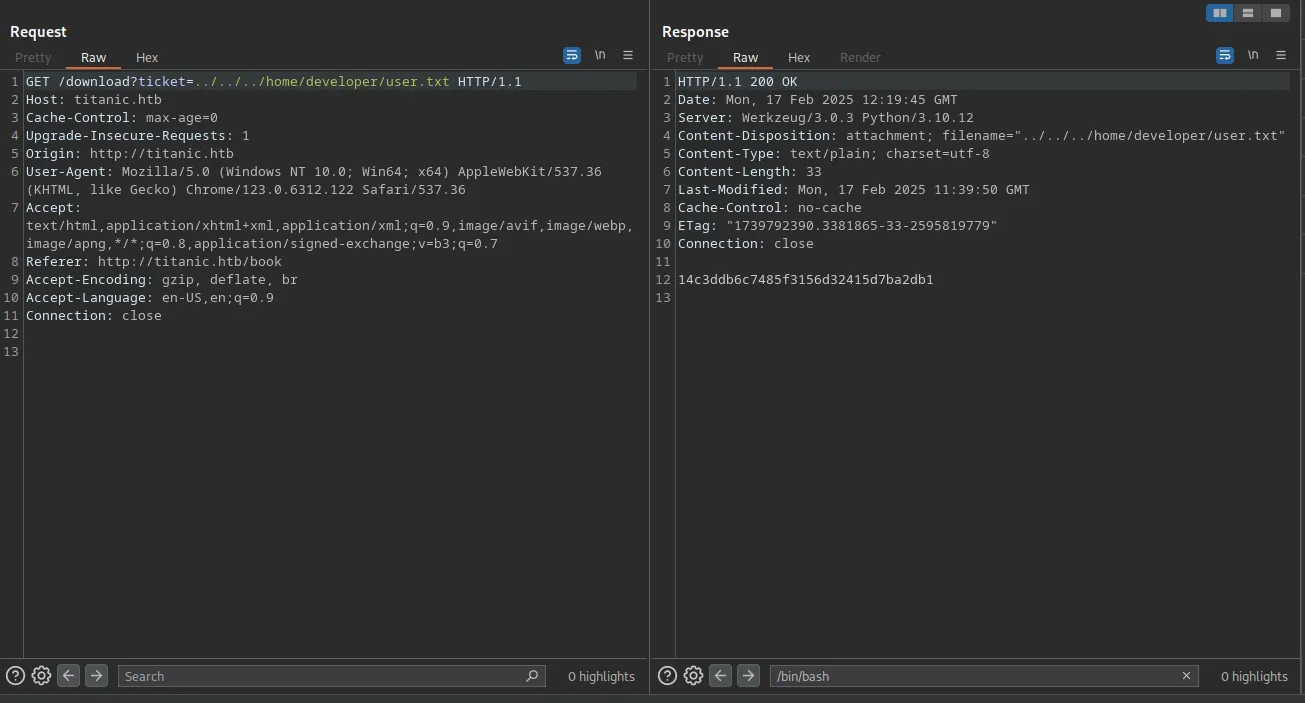Toggle word wrap in Response panel
1305x703 pixels.
coord(1225,56)
